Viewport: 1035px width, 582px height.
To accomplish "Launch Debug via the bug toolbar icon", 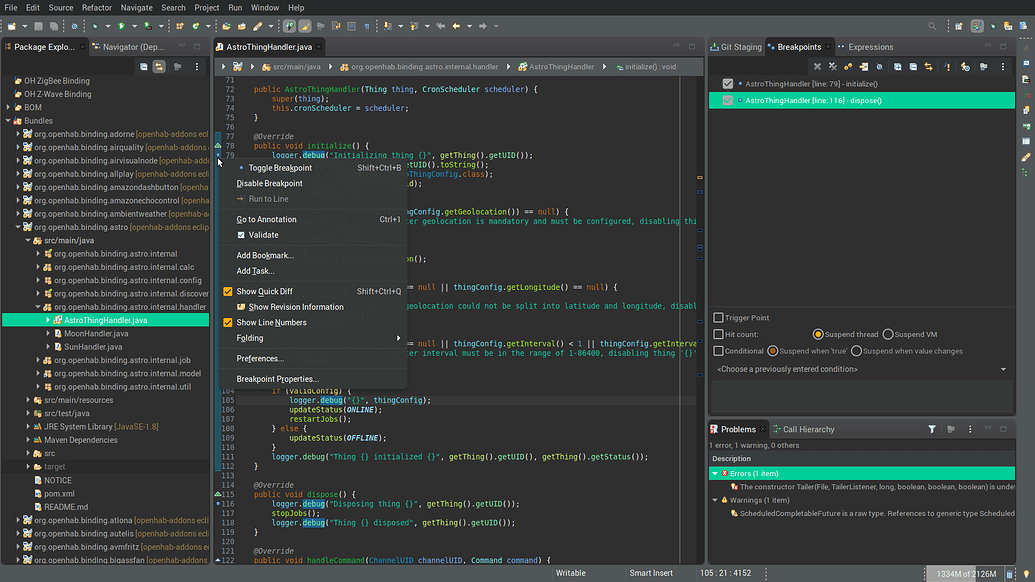I will (95, 26).
